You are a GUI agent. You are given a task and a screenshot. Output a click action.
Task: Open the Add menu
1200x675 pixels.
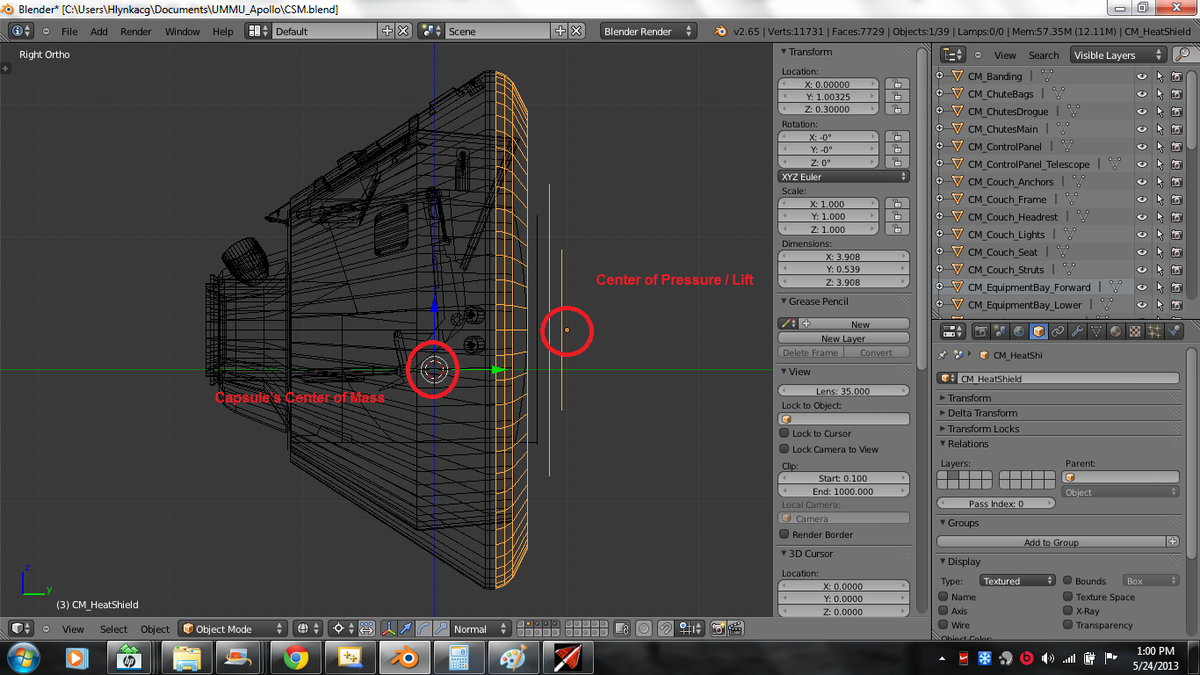(x=99, y=31)
